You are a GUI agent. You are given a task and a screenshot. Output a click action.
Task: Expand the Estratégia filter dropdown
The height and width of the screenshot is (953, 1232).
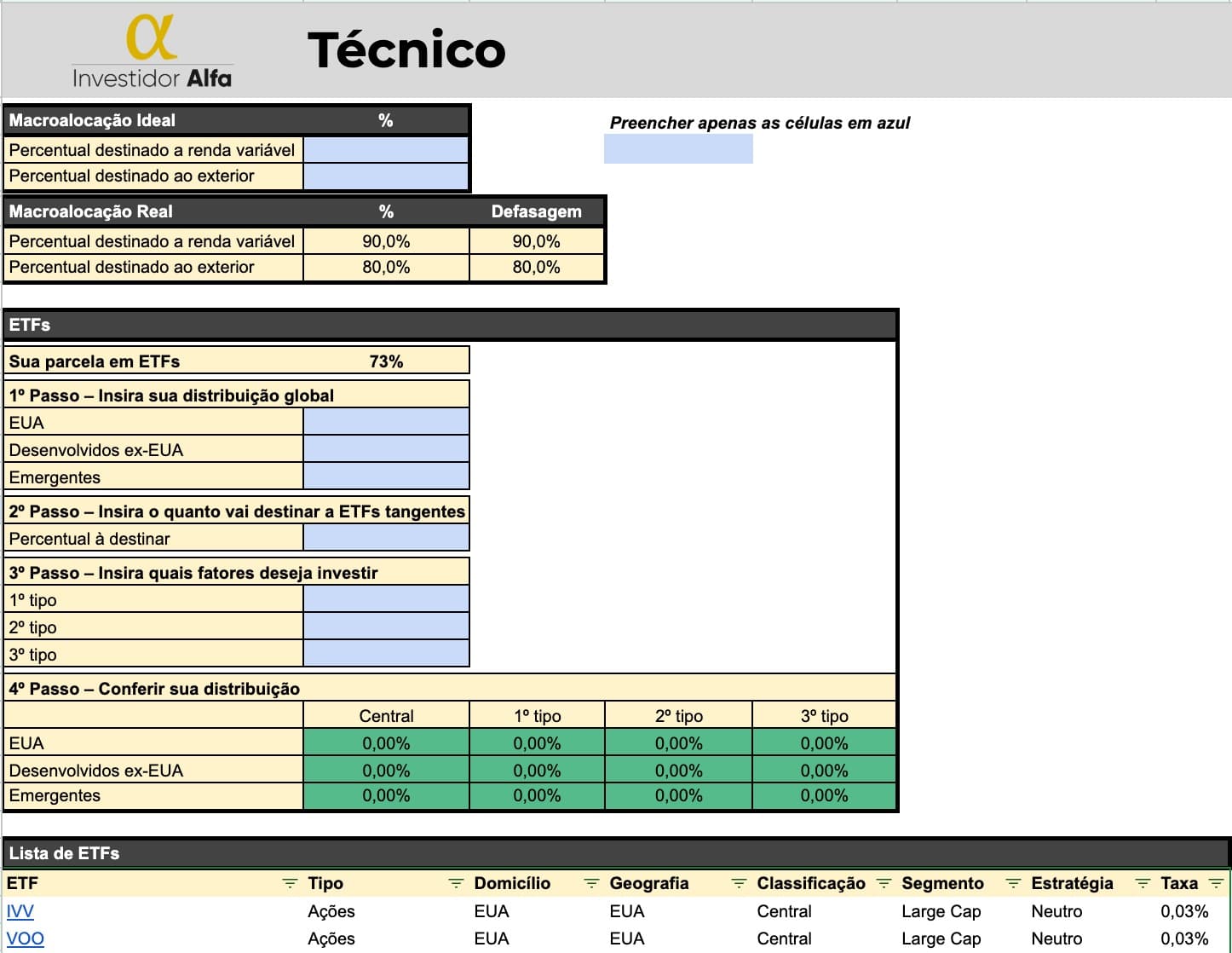tap(1143, 884)
